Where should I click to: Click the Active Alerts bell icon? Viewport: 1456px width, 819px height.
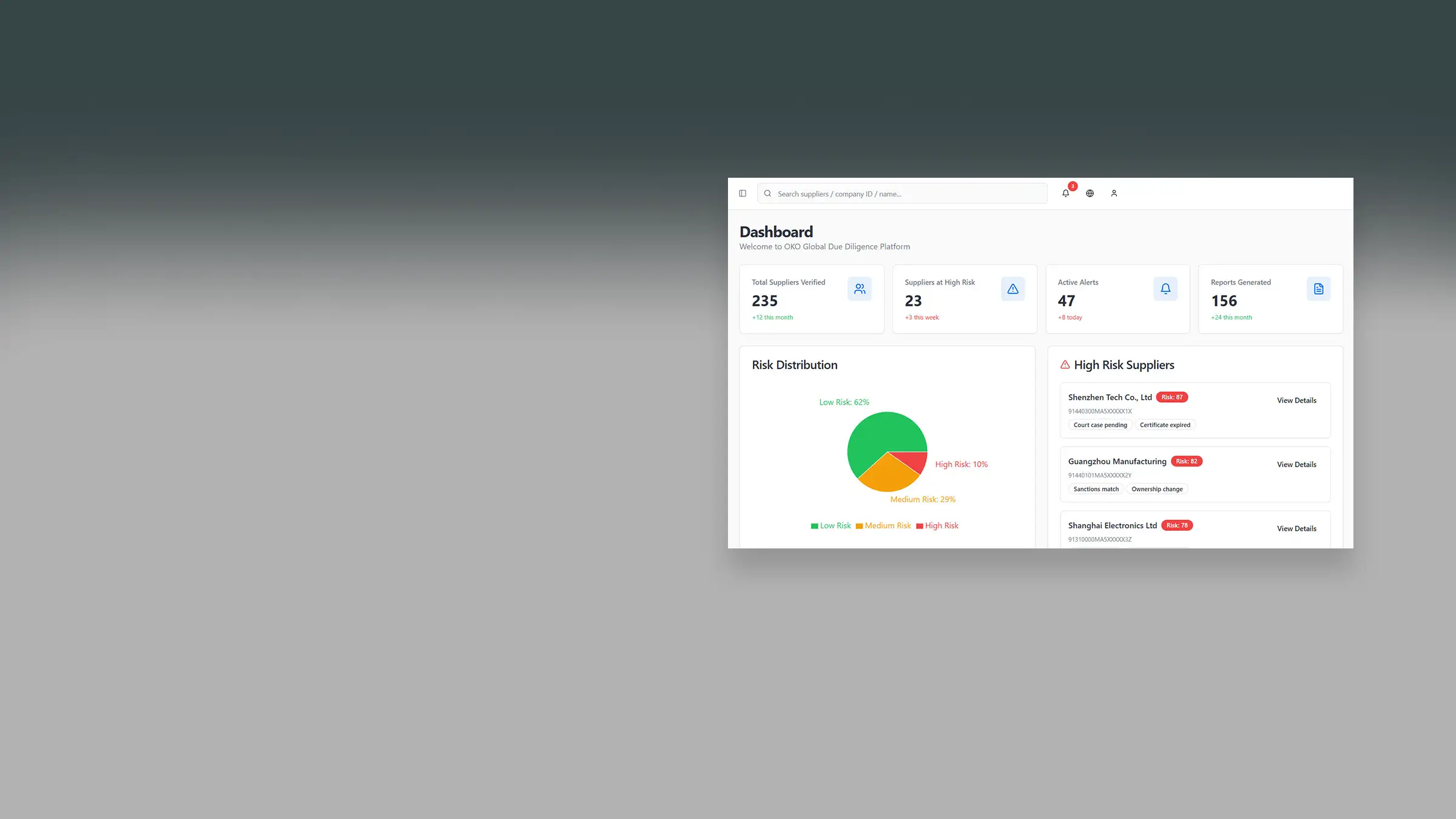tap(1165, 289)
